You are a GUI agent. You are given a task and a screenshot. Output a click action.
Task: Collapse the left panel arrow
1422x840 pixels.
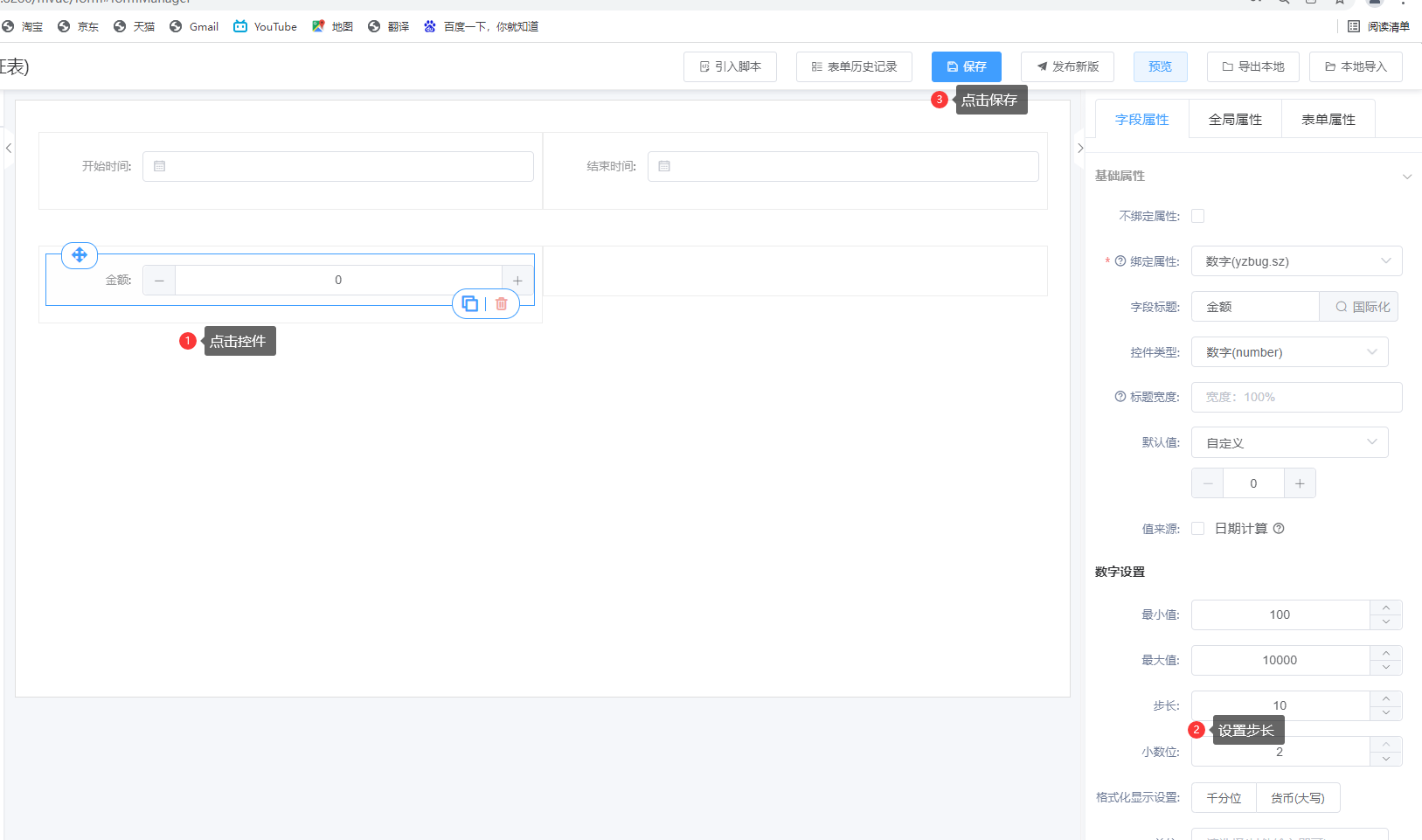[9, 149]
